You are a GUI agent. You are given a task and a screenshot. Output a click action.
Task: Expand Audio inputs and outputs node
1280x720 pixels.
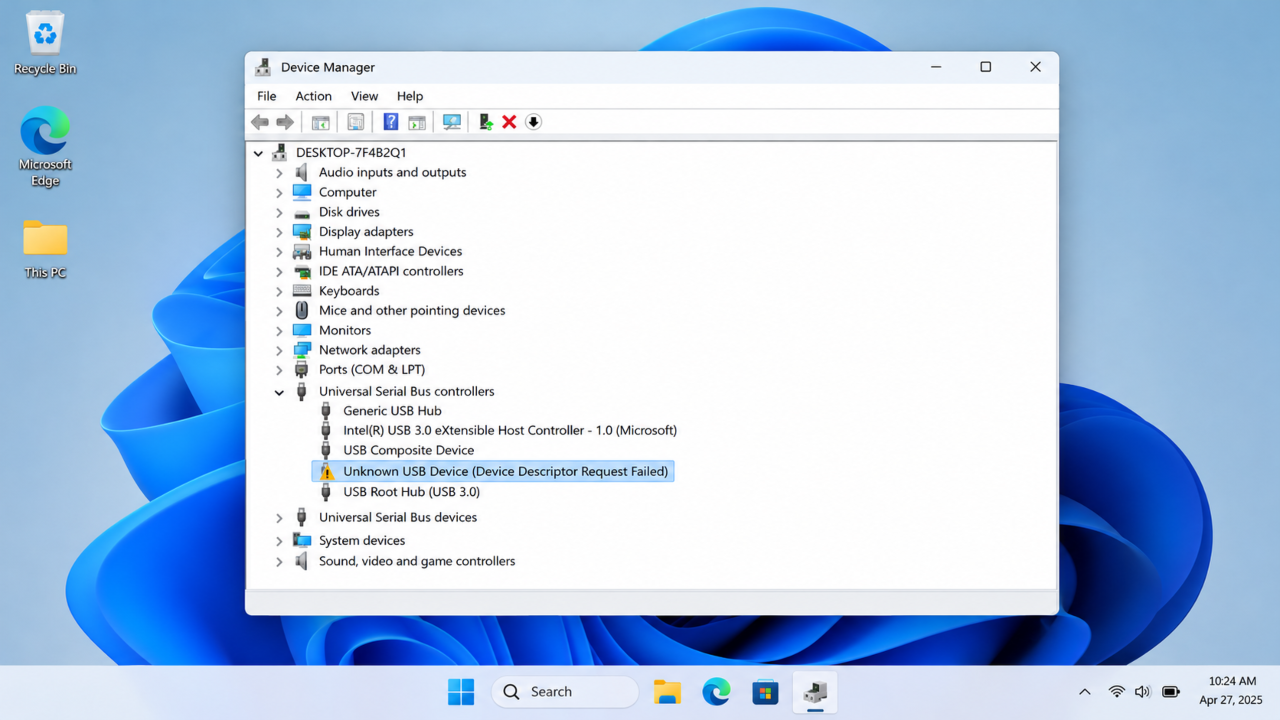[279, 173]
